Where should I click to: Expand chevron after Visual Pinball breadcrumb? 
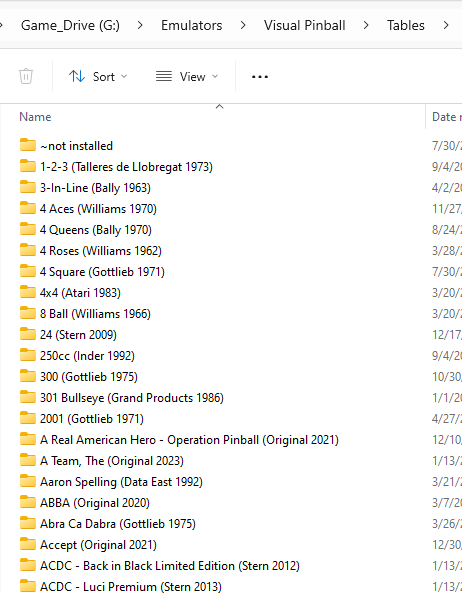(x=366, y=25)
